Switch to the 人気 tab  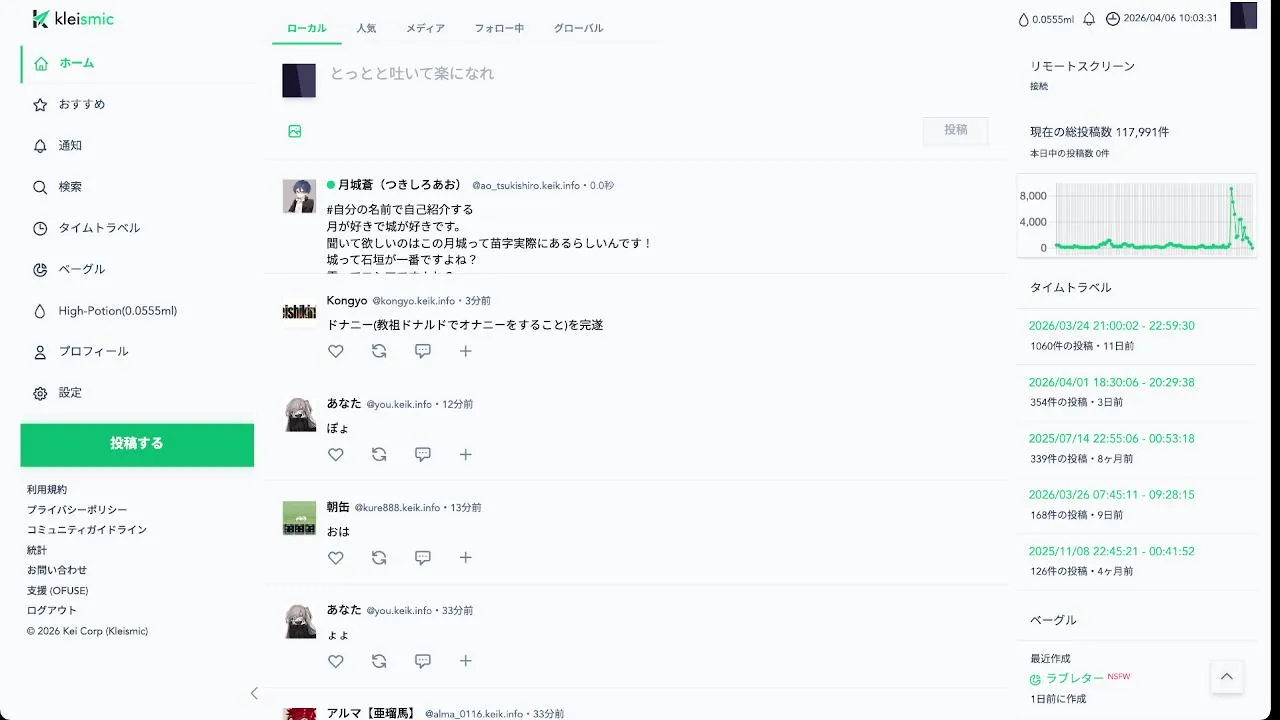(366, 28)
